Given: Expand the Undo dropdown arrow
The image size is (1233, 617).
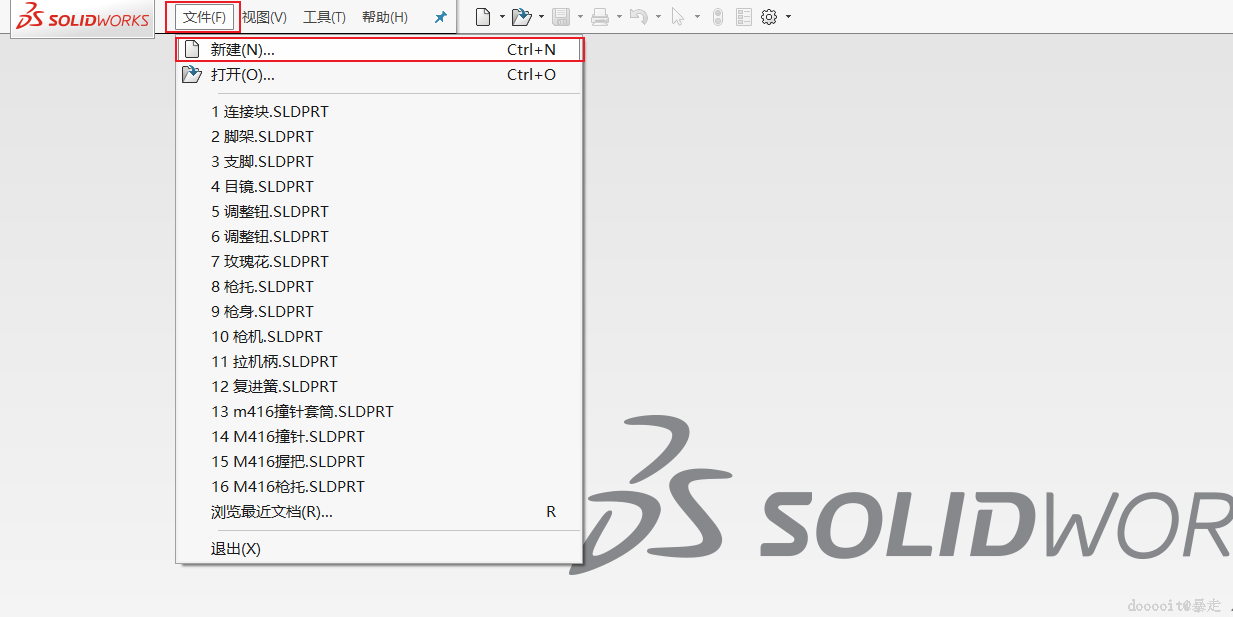Looking at the screenshot, I should point(658,17).
